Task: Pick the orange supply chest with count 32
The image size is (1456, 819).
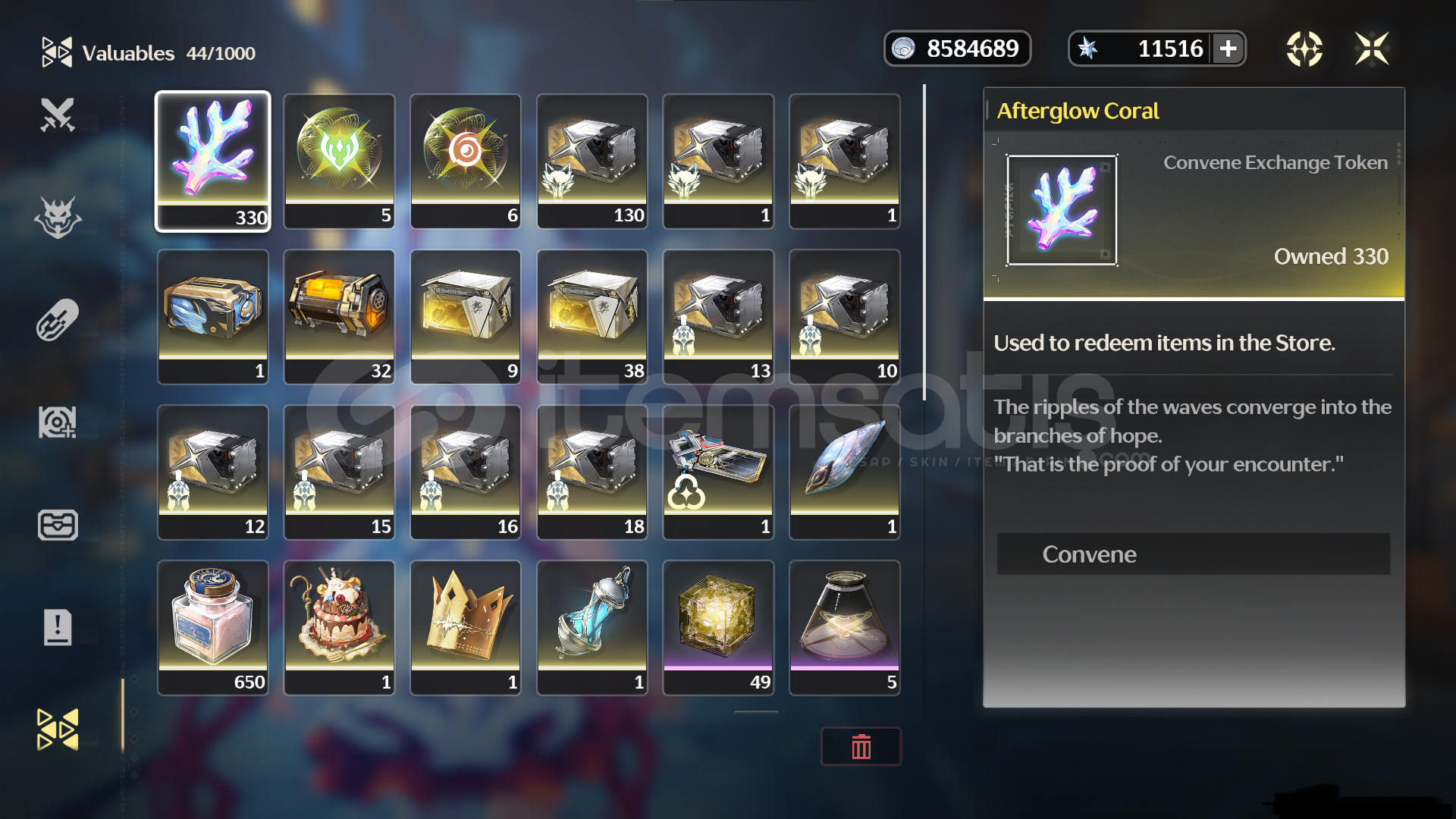Action: [339, 317]
